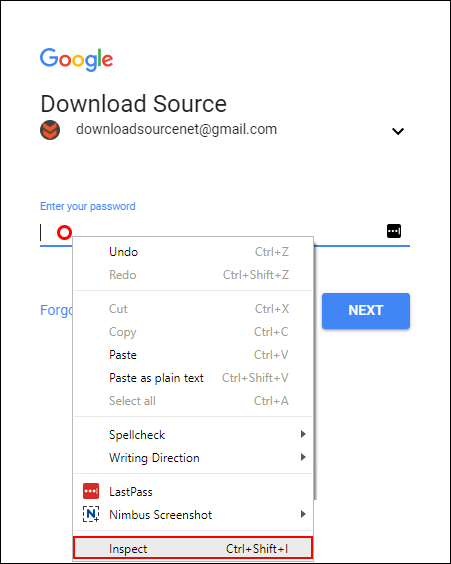Click the LastPass icon in password field
The width and height of the screenshot is (451, 564).
[394, 231]
